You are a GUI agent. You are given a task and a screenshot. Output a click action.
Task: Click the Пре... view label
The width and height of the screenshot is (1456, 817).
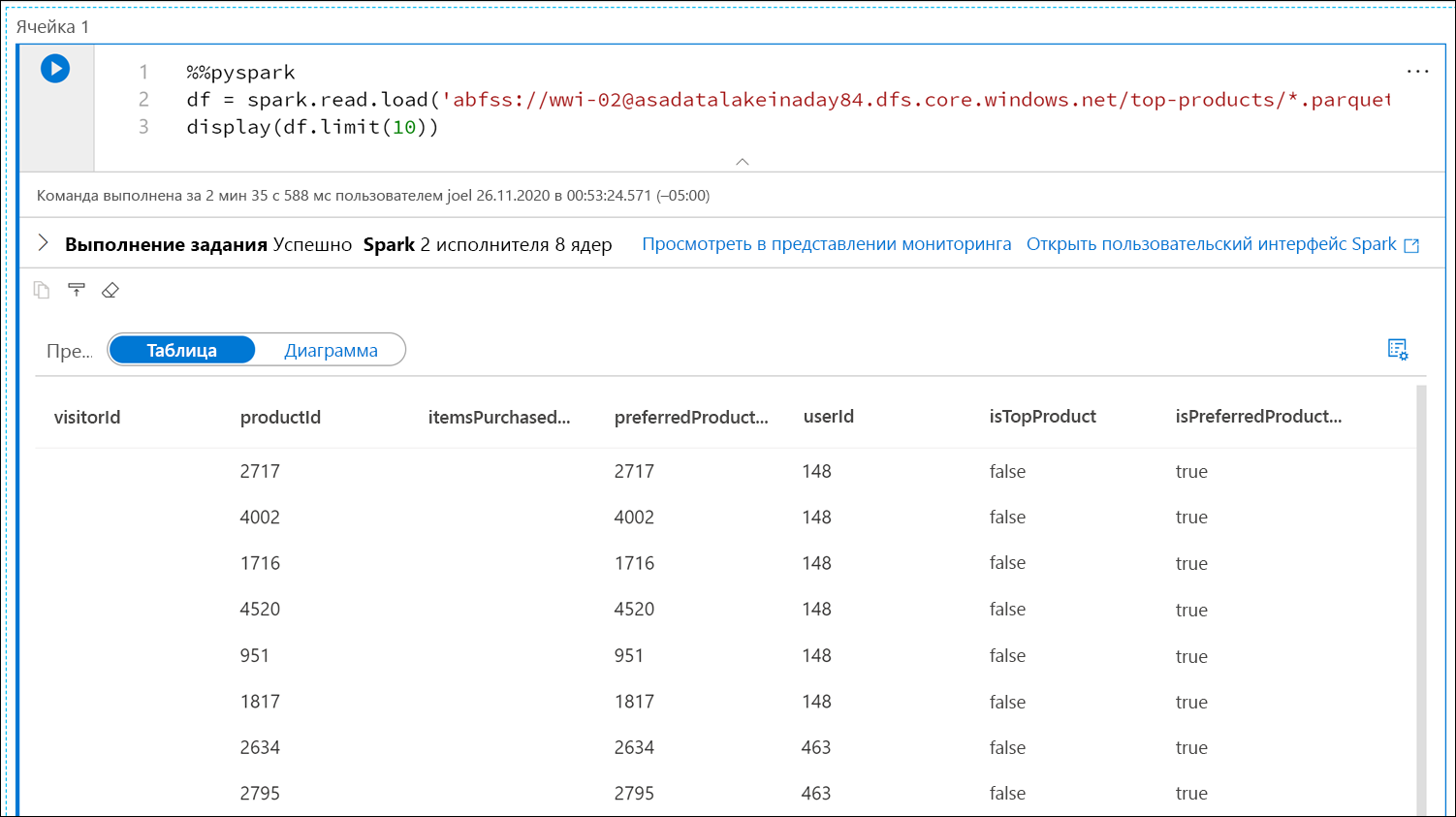tap(70, 351)
